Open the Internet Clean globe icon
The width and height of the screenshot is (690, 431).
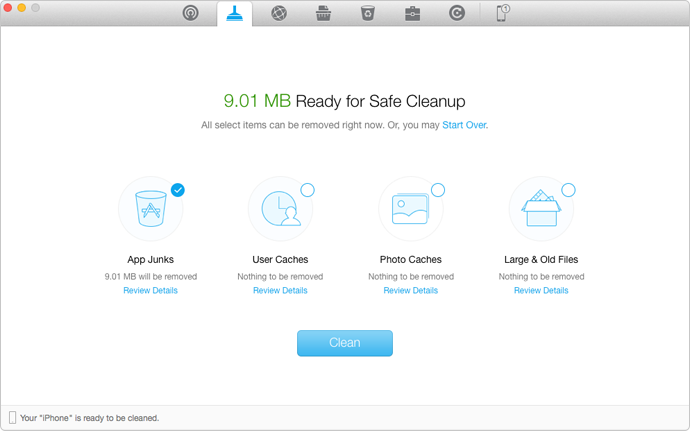(279, 13)
